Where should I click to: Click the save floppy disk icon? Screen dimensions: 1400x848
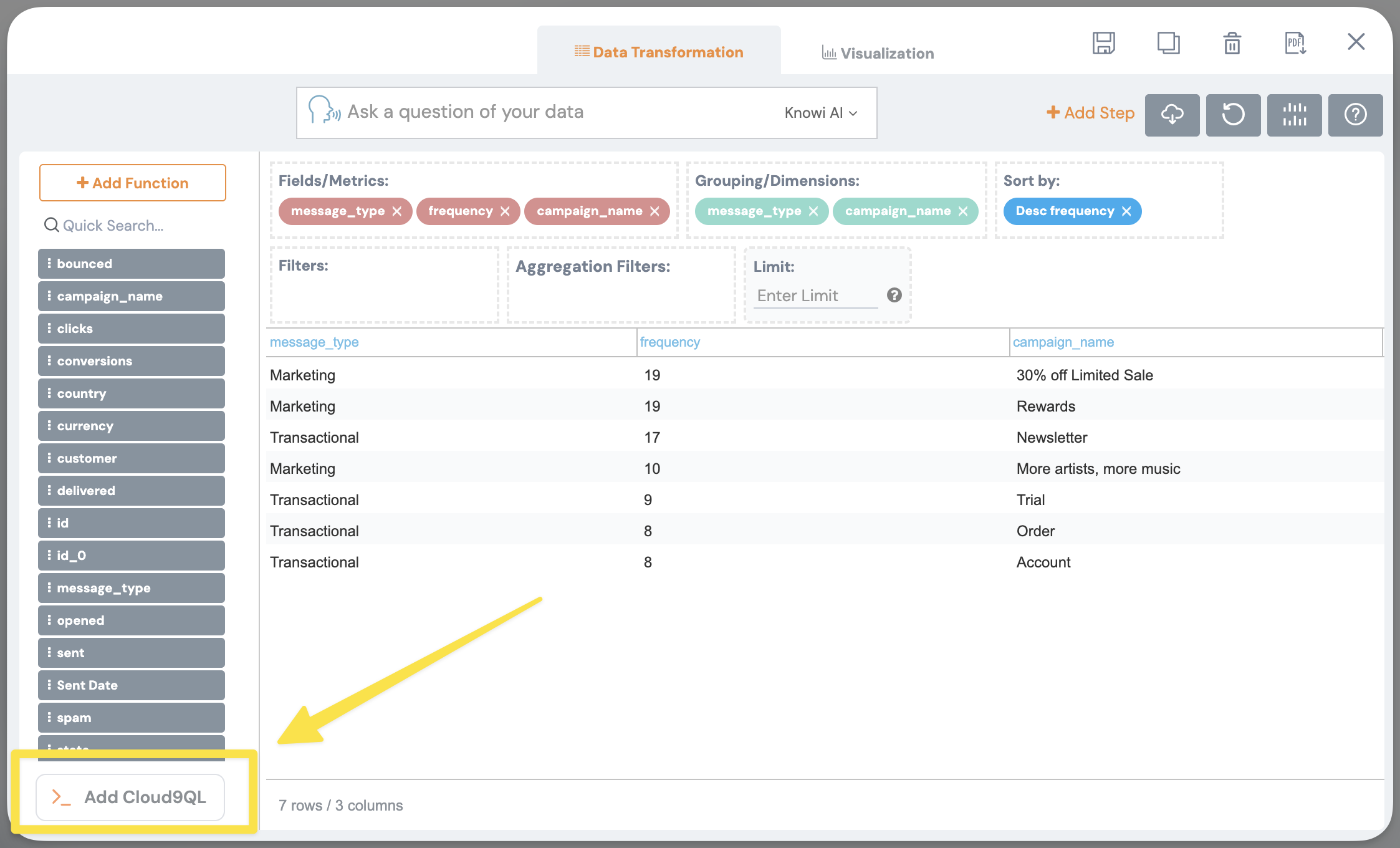pos(1103,43)
